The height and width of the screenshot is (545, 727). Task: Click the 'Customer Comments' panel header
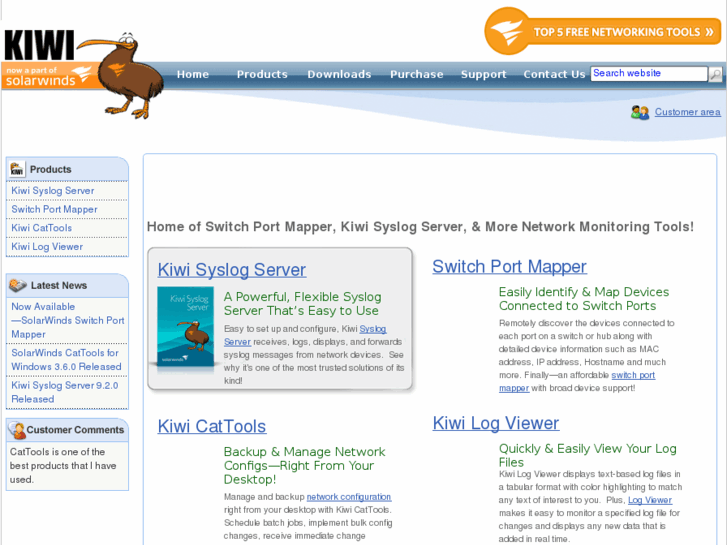click(67, 430)
